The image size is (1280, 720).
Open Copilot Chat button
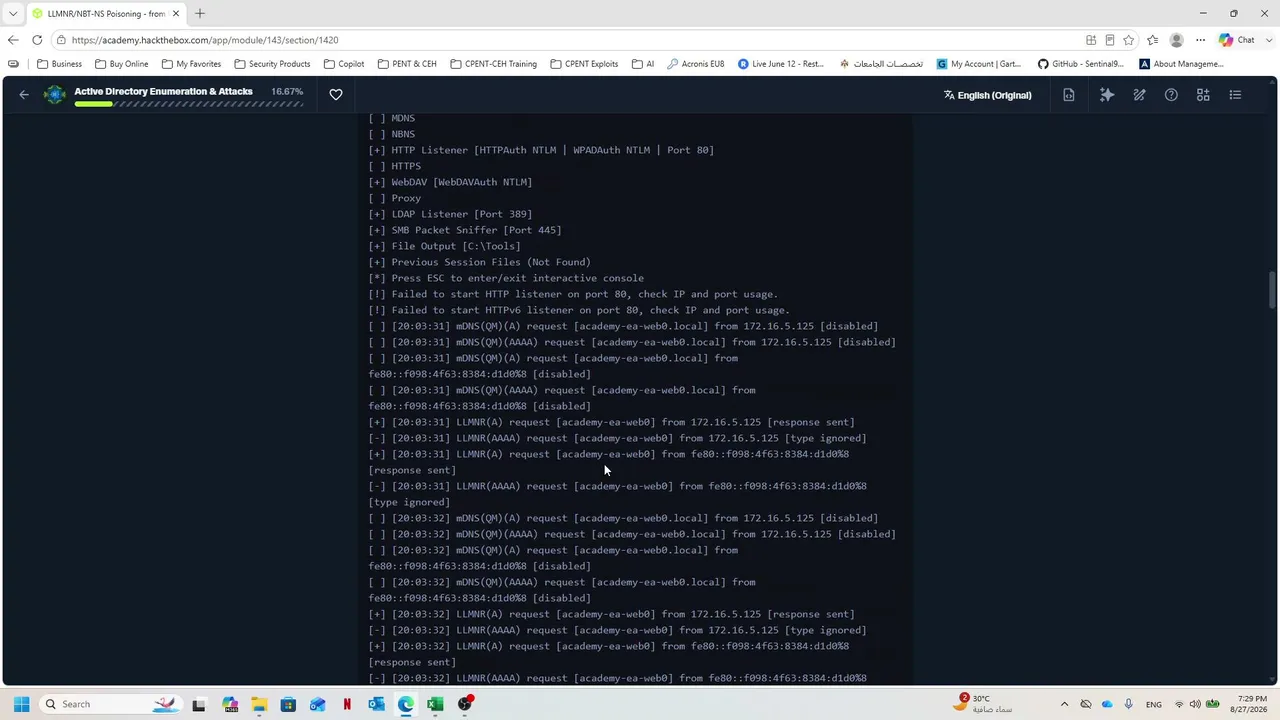point(1237,40)
